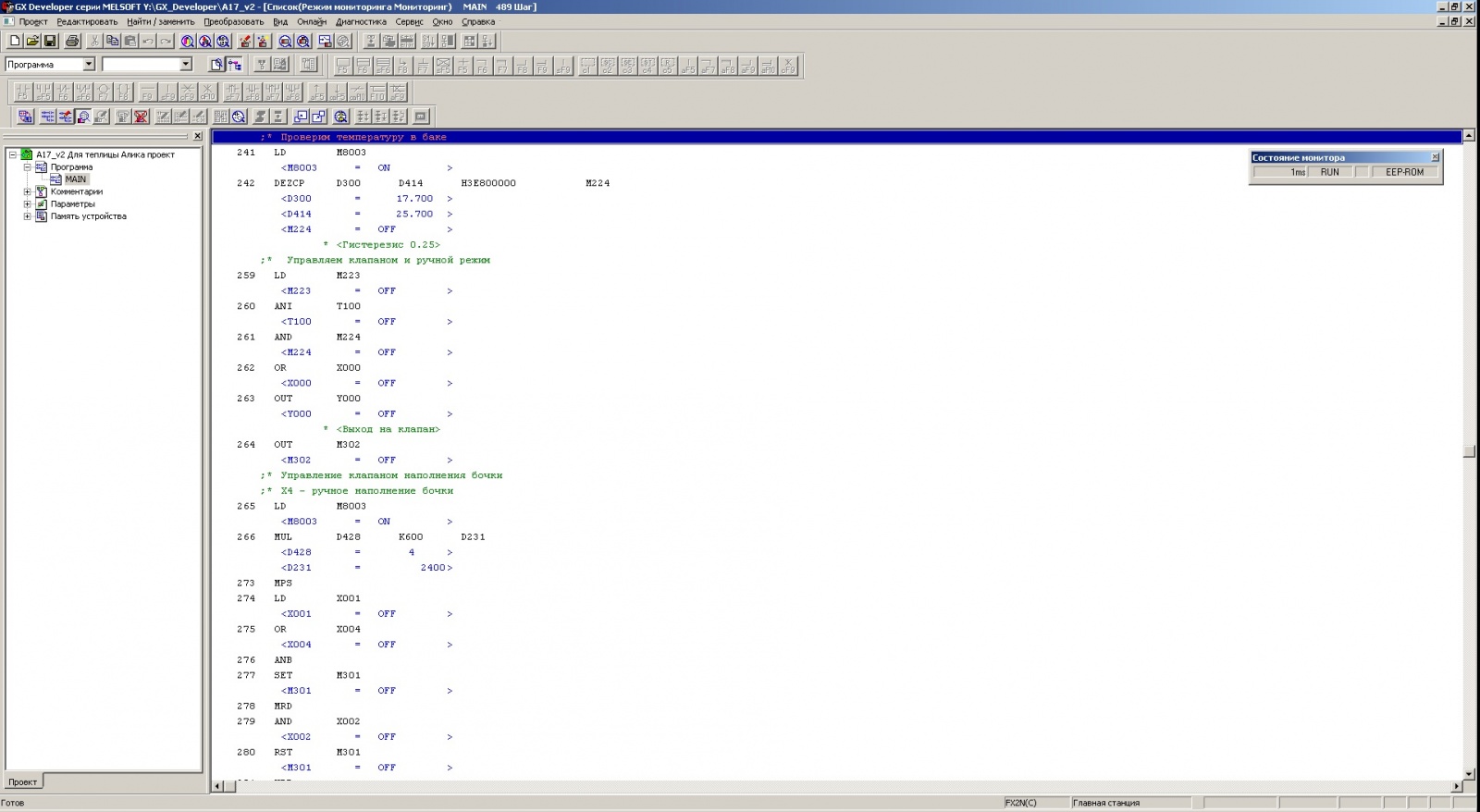
Task: Select the A17_v2 Для теплицы Алика проект node
Action: click(x=105, y=154)
